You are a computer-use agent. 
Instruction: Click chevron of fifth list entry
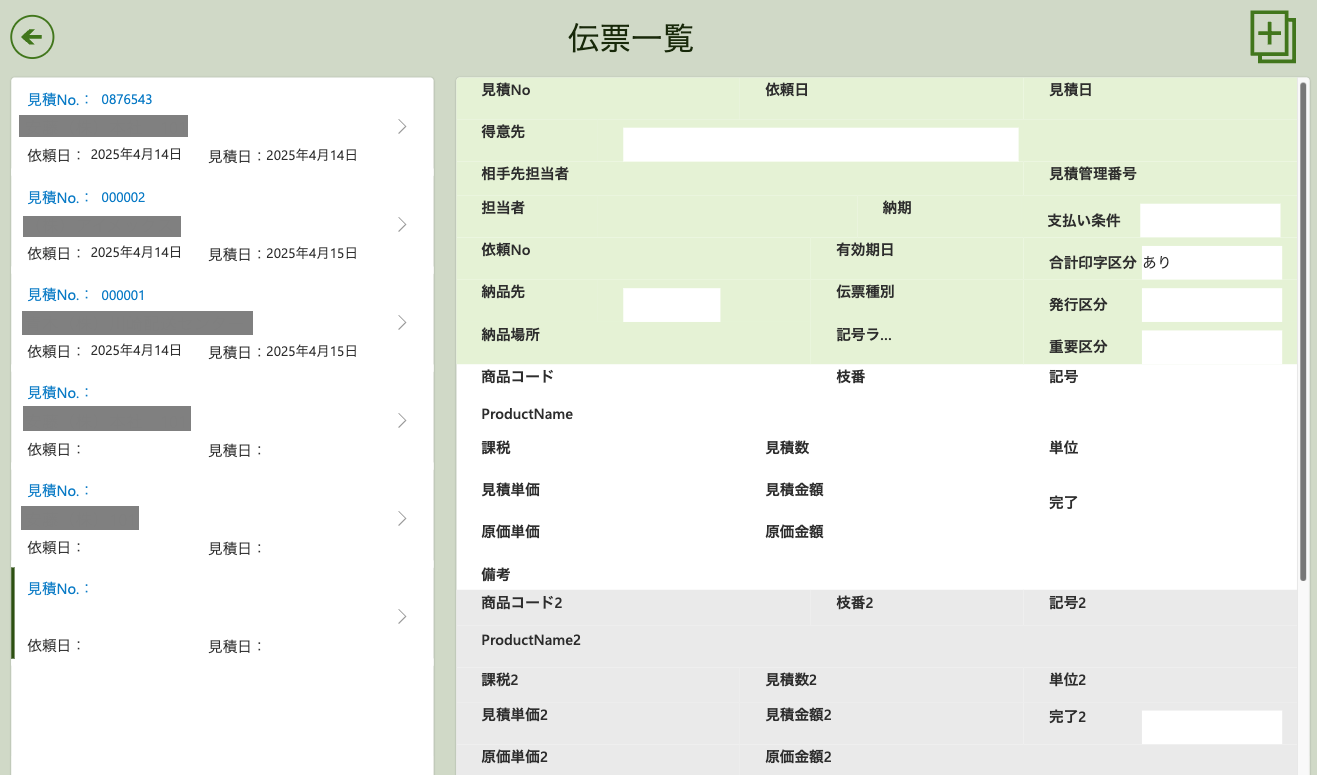click(402, 518)
